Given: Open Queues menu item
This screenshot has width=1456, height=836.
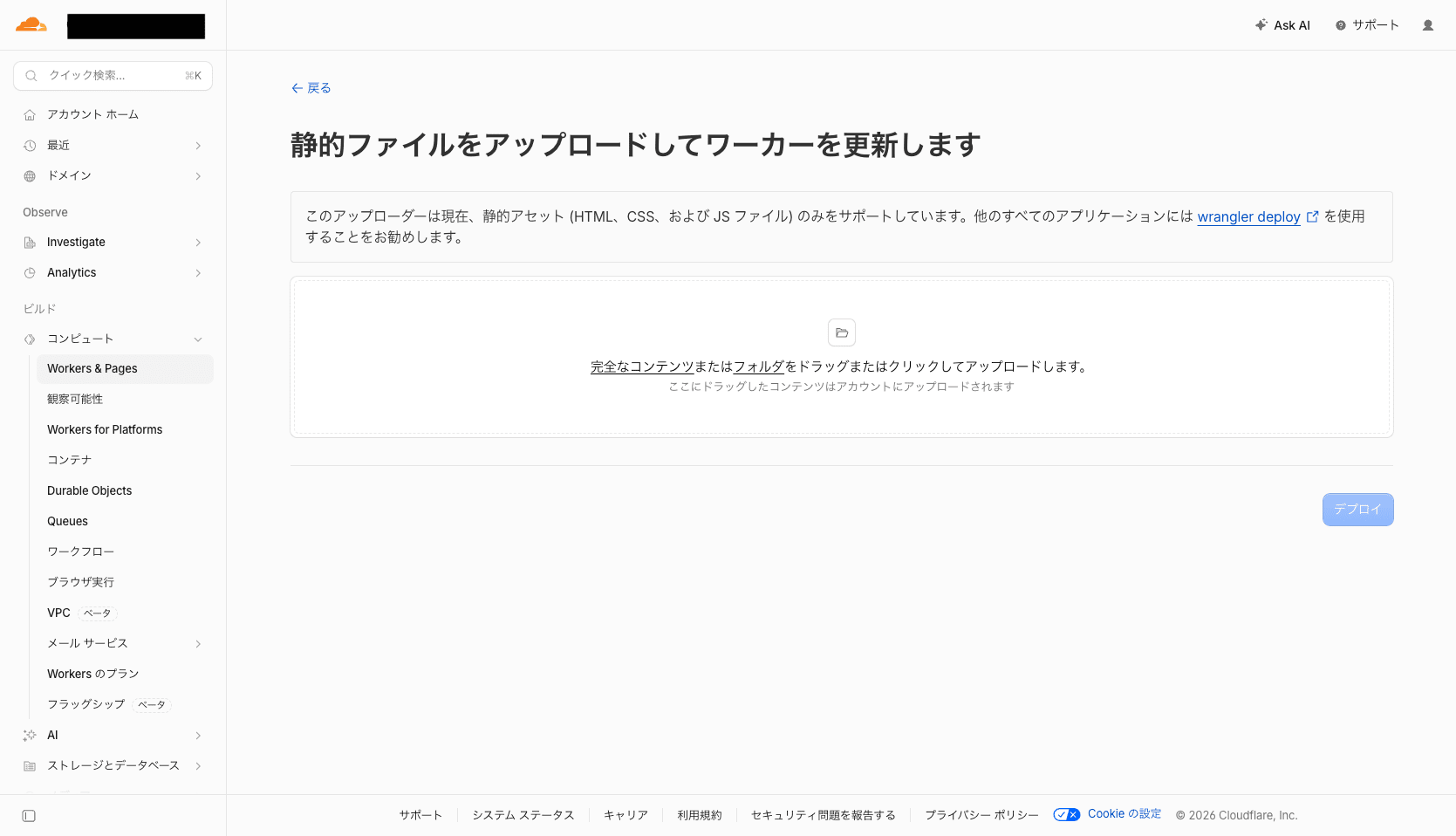Looking at the screenshot, I should pyautogui.click(x=125, y=522).
